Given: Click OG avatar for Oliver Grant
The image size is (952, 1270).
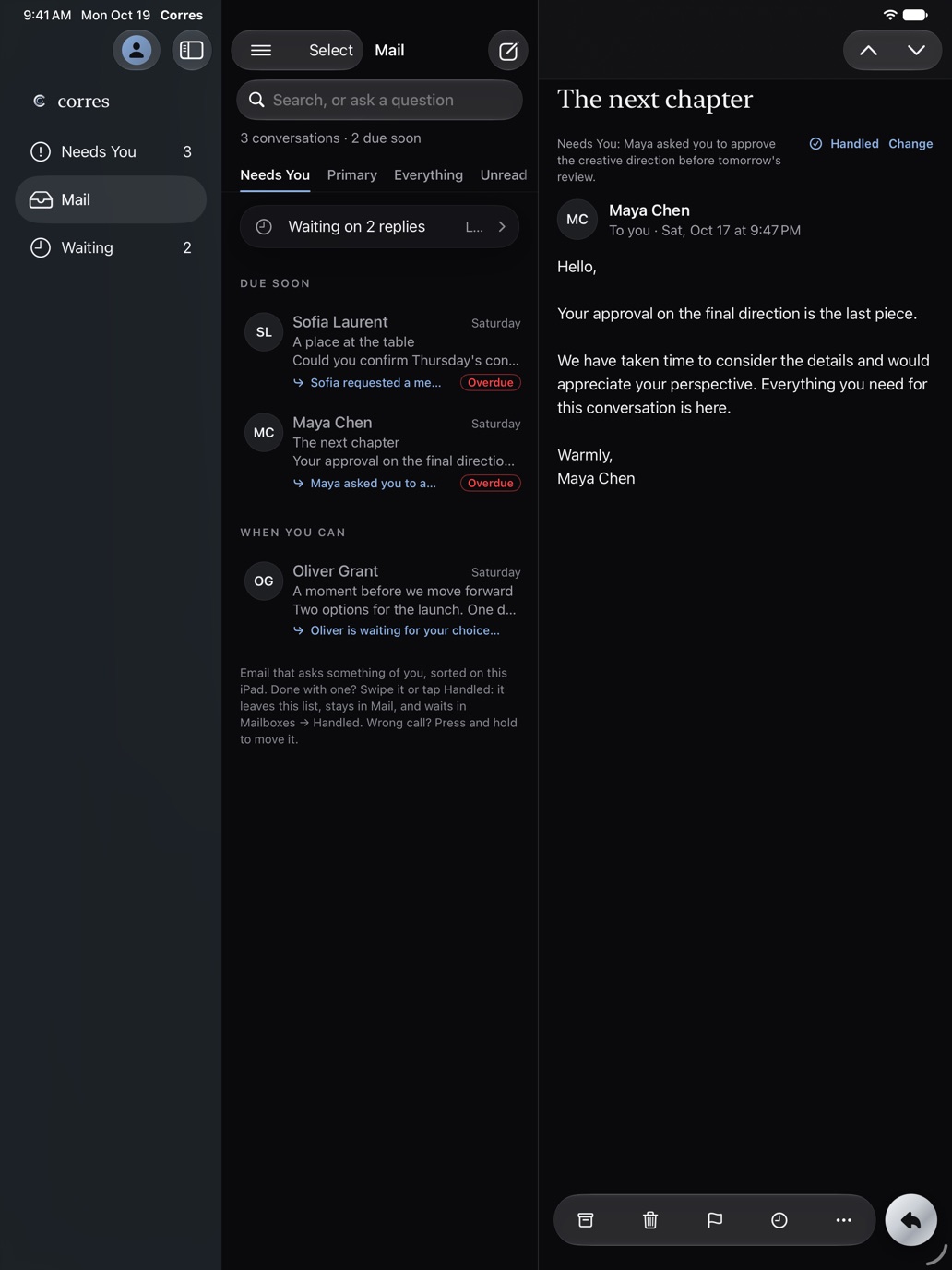Looking at the screenshot, I should 264,581.
